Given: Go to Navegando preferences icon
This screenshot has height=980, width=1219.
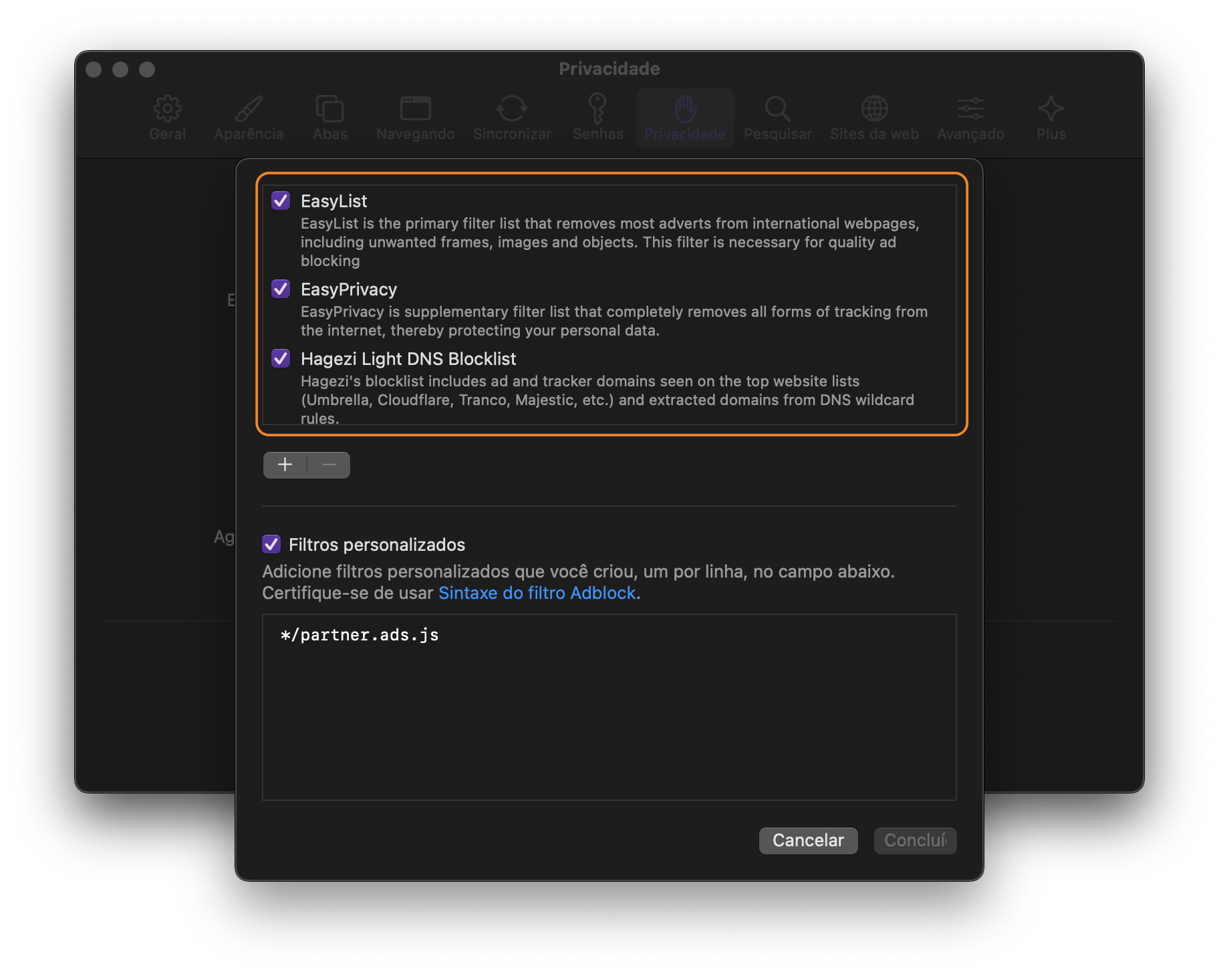Looking at the screenshot, I should 415,109.
